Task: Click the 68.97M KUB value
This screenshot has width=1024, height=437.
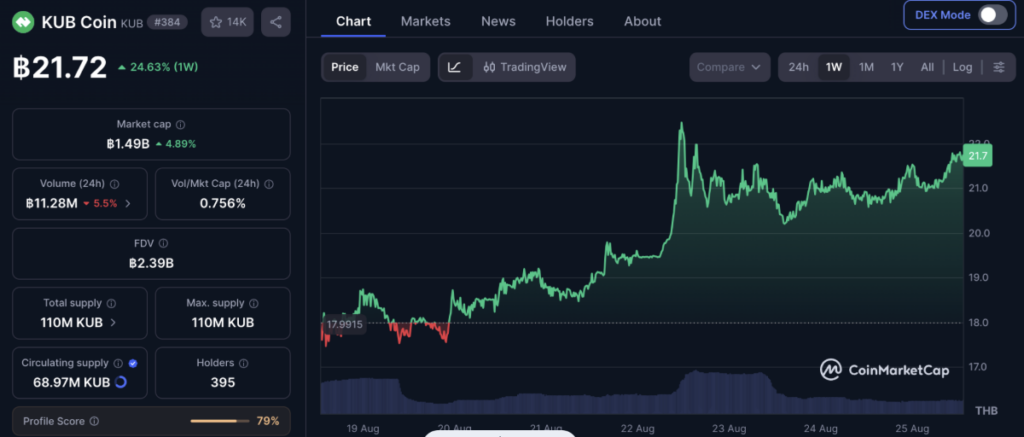Action: tap(72, 383)
